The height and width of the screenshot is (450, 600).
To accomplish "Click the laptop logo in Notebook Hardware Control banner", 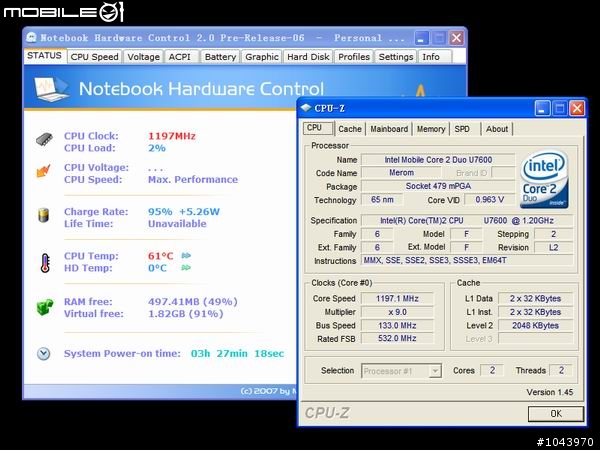I will click(51, 89).
